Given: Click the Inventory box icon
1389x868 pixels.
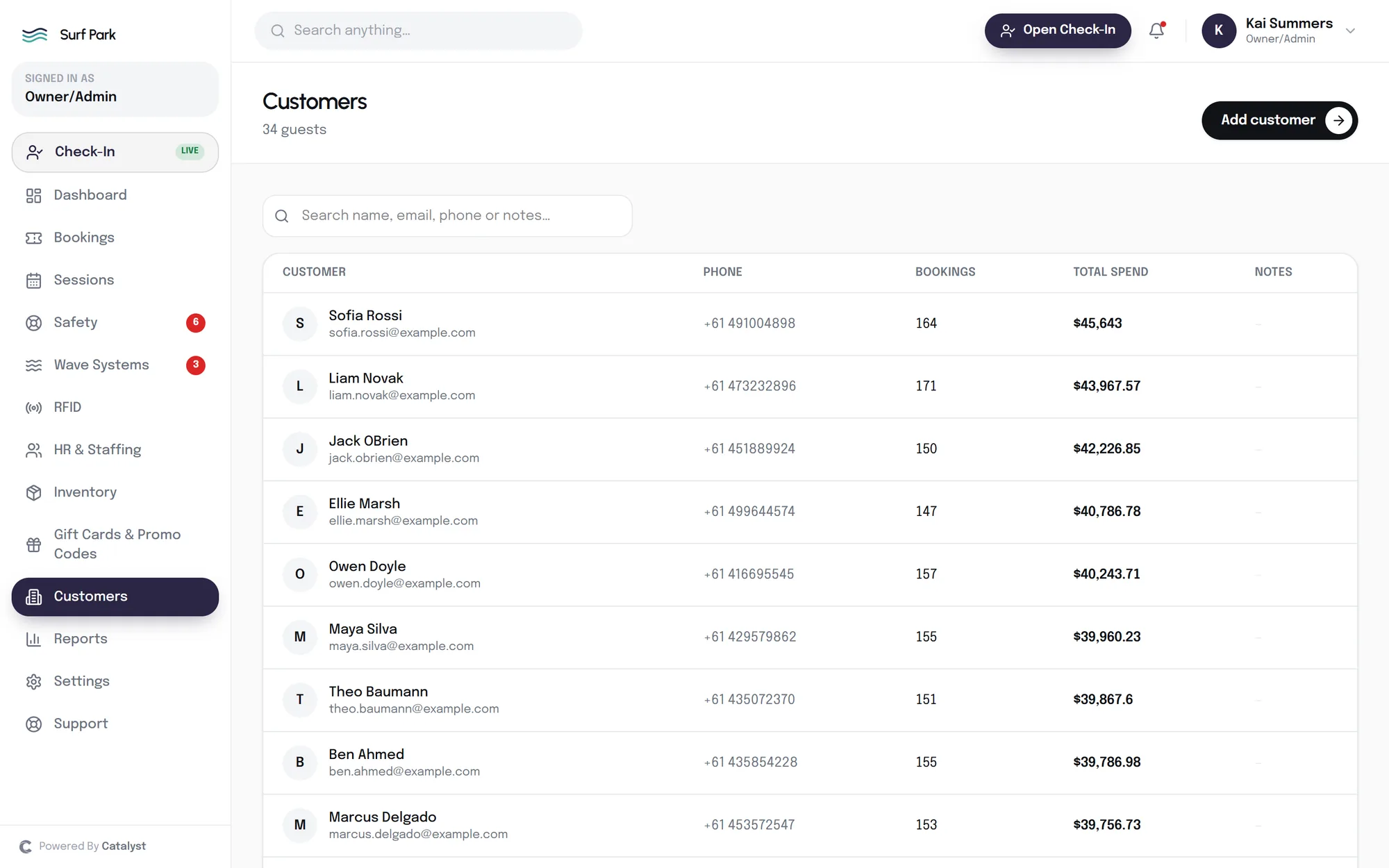Looking at the screenshot, I should coord(33,492).
